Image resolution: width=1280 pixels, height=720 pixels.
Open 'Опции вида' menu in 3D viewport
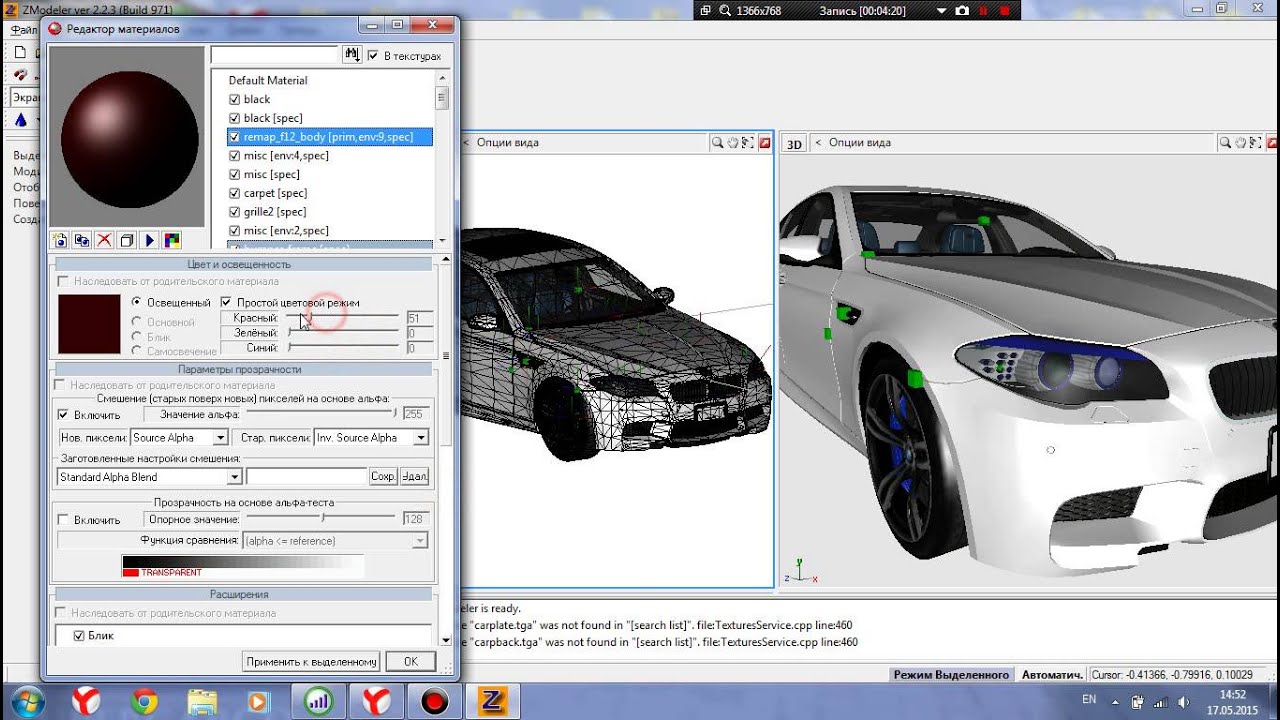tap(859, 143)
